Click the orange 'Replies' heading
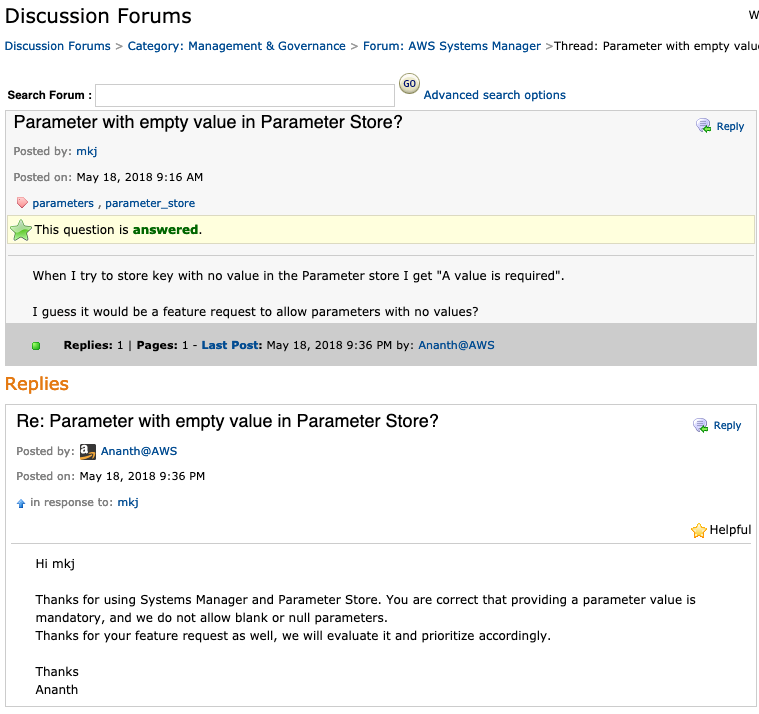The height and width of the screenshot is (714, 759). 37,384
